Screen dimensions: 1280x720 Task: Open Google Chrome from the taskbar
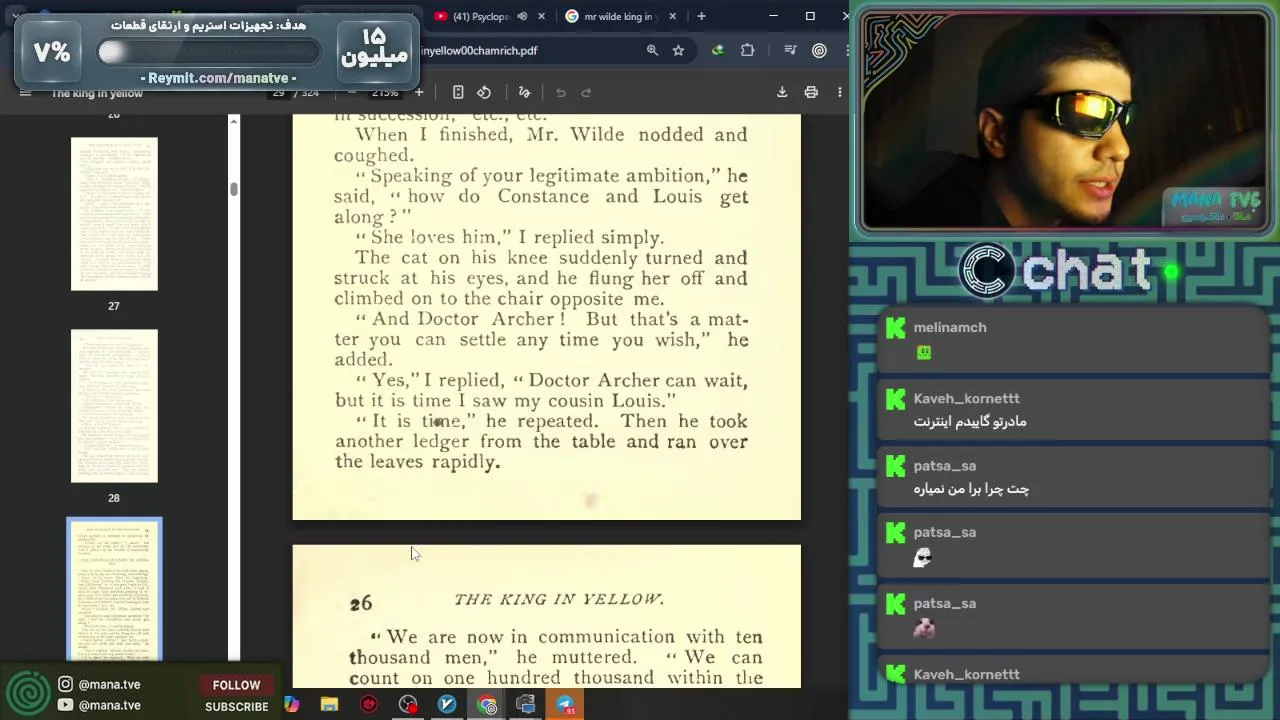[487, 705]
